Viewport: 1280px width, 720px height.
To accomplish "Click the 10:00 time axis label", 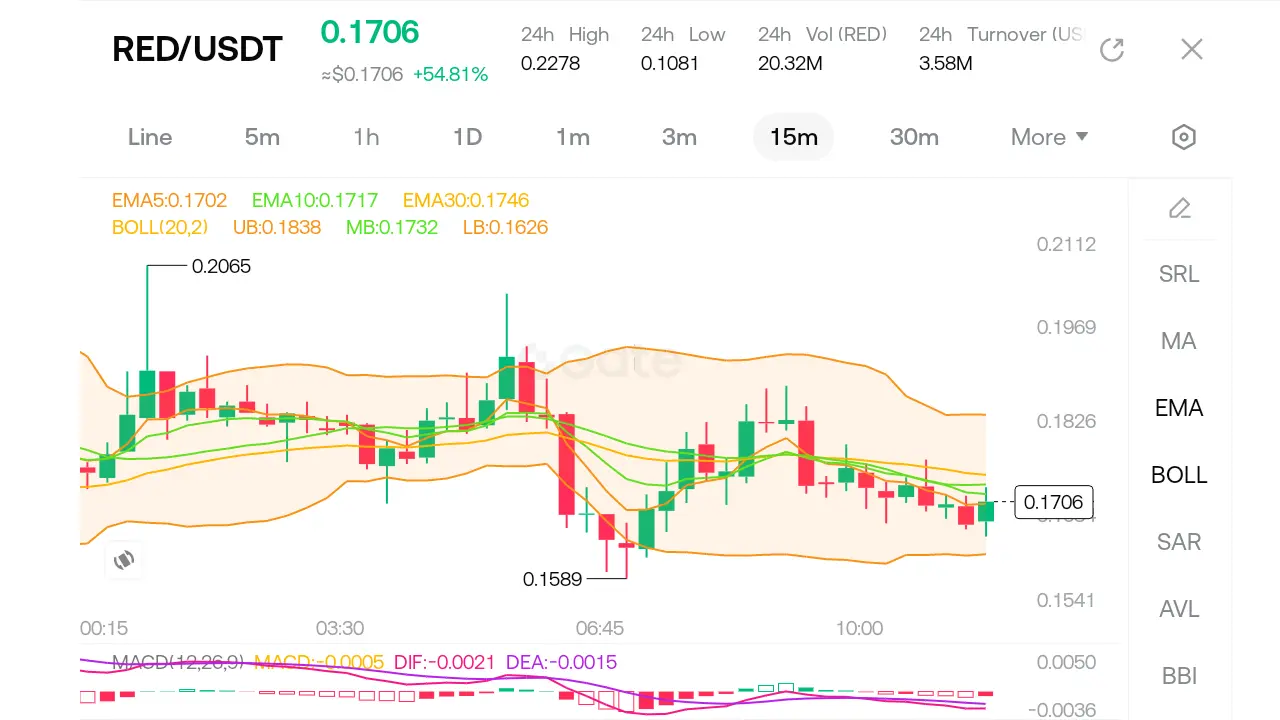I will (859, 628).
